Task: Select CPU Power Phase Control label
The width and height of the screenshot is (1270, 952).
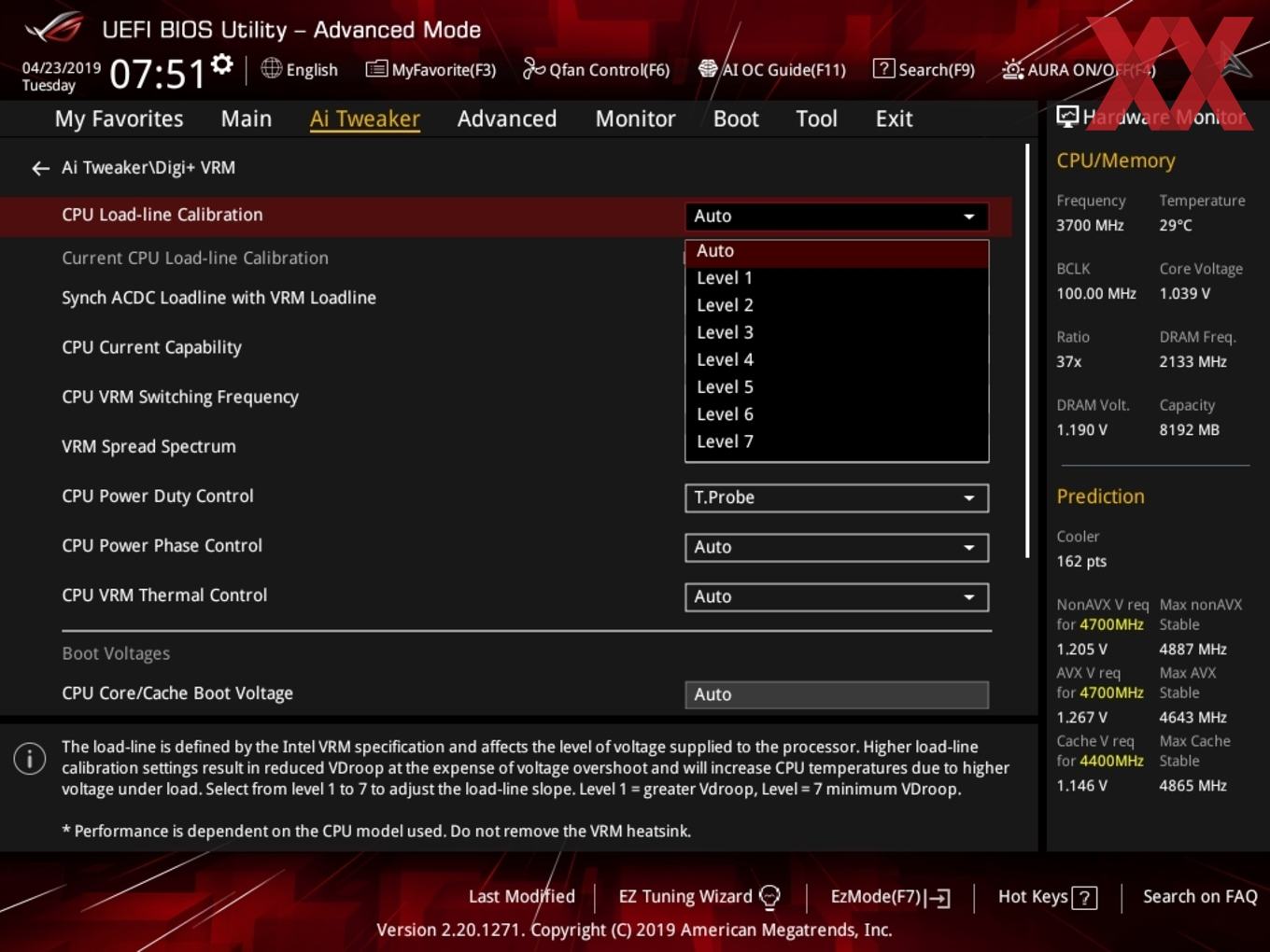Action: click(162, 545)
